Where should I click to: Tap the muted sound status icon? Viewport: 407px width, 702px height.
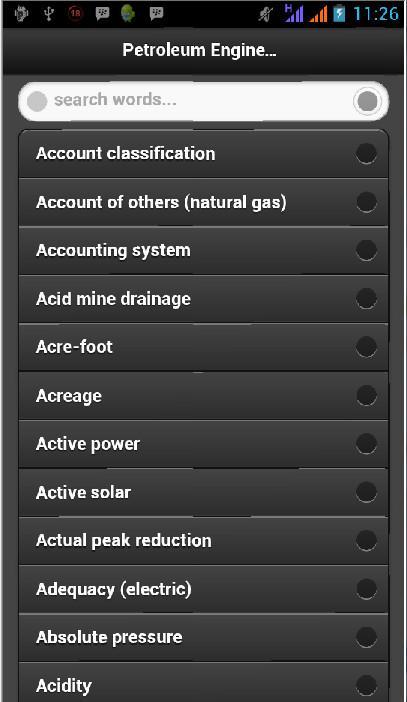(x=266, y=14)
